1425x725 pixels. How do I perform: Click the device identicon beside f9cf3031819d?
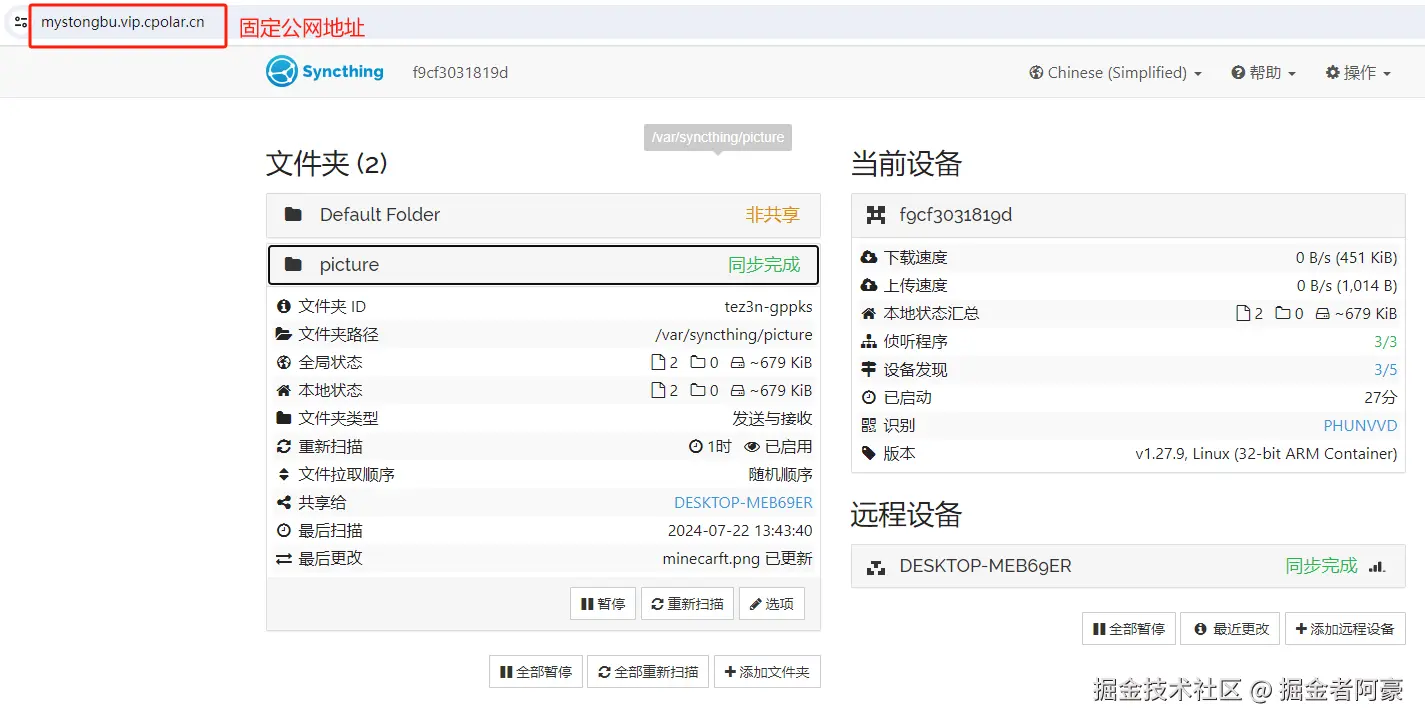click(x=876, y=214)
